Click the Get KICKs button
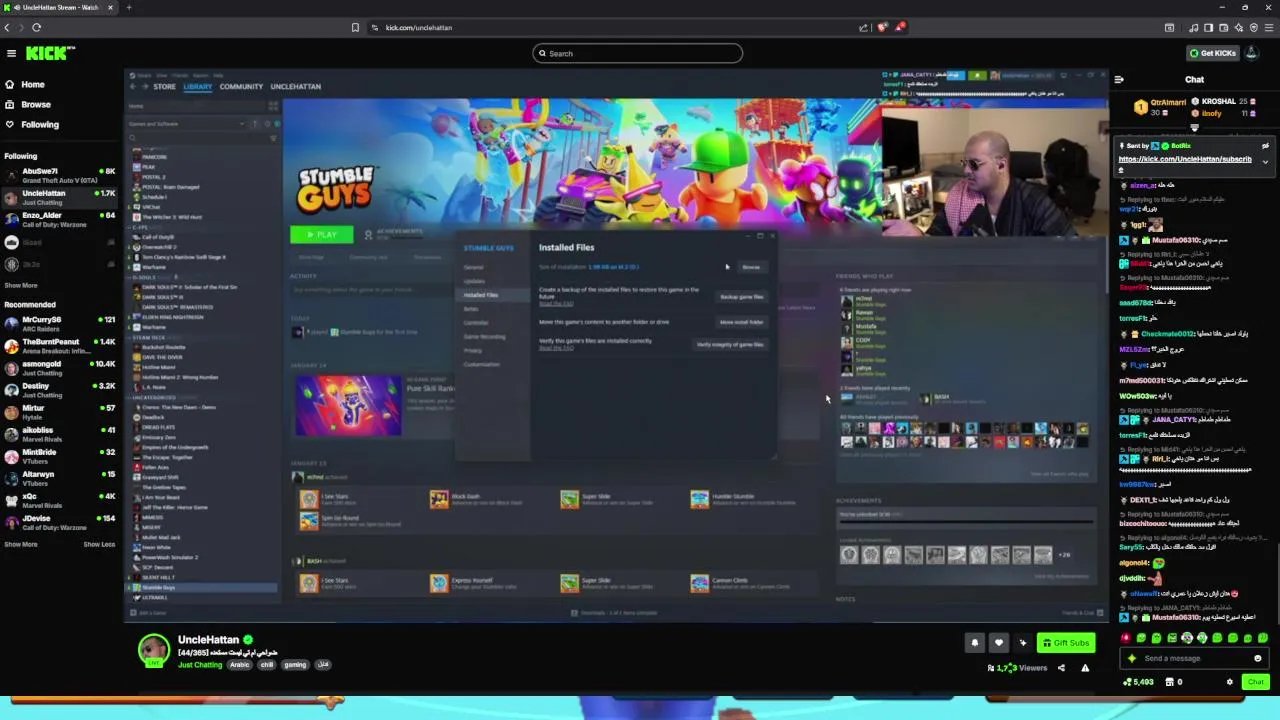 (1213, 53)
